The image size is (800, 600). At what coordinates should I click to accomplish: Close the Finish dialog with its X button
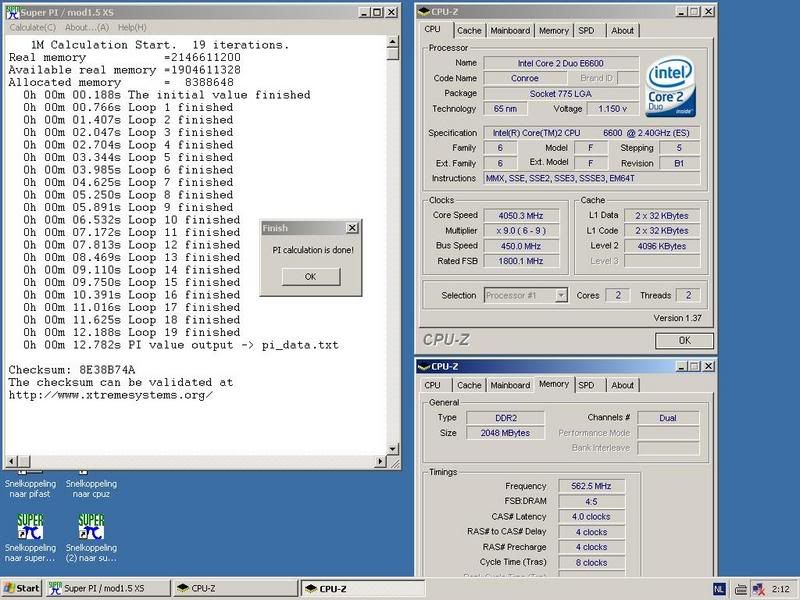pos(352,228)
